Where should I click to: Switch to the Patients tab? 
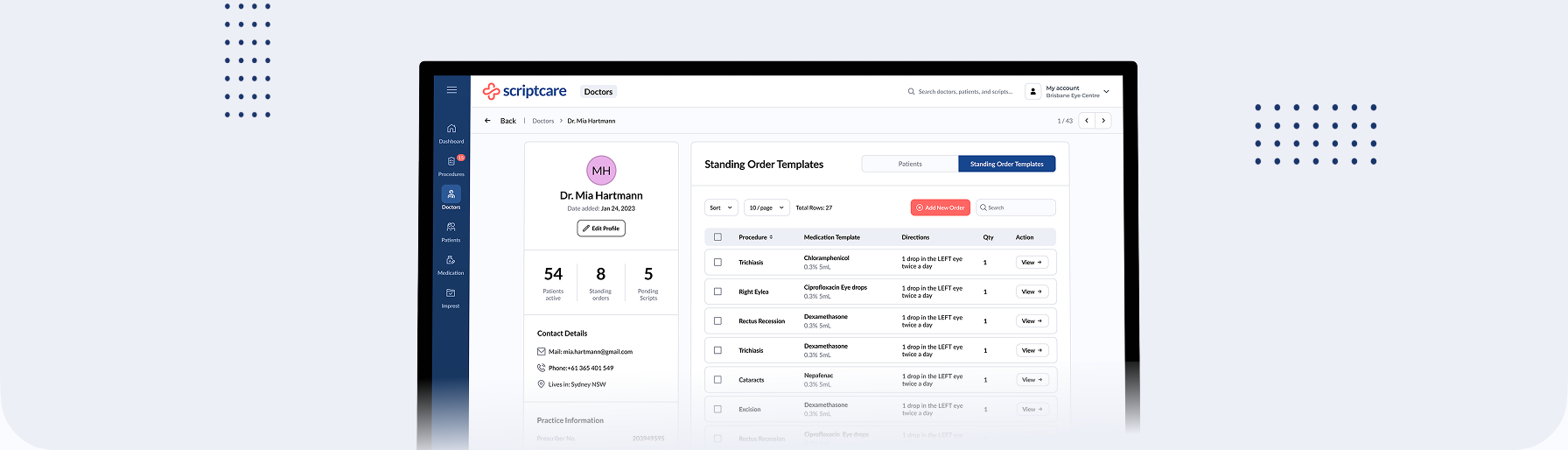pos(910,164)
